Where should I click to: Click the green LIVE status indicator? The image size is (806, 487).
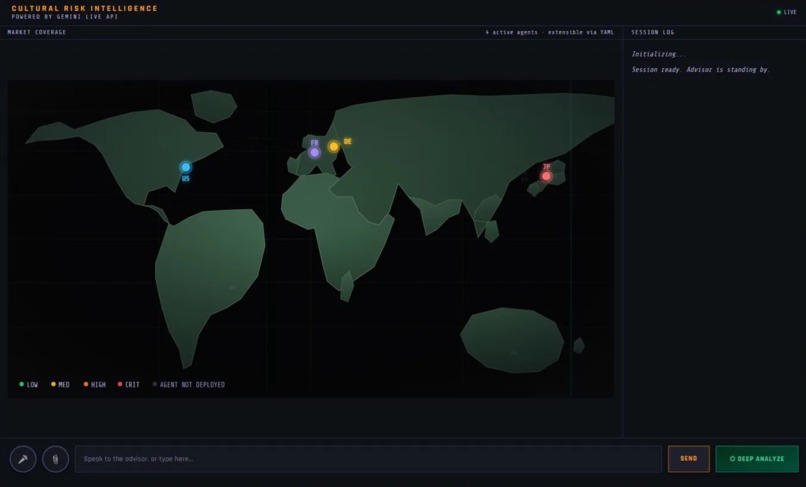pos(786,12)
